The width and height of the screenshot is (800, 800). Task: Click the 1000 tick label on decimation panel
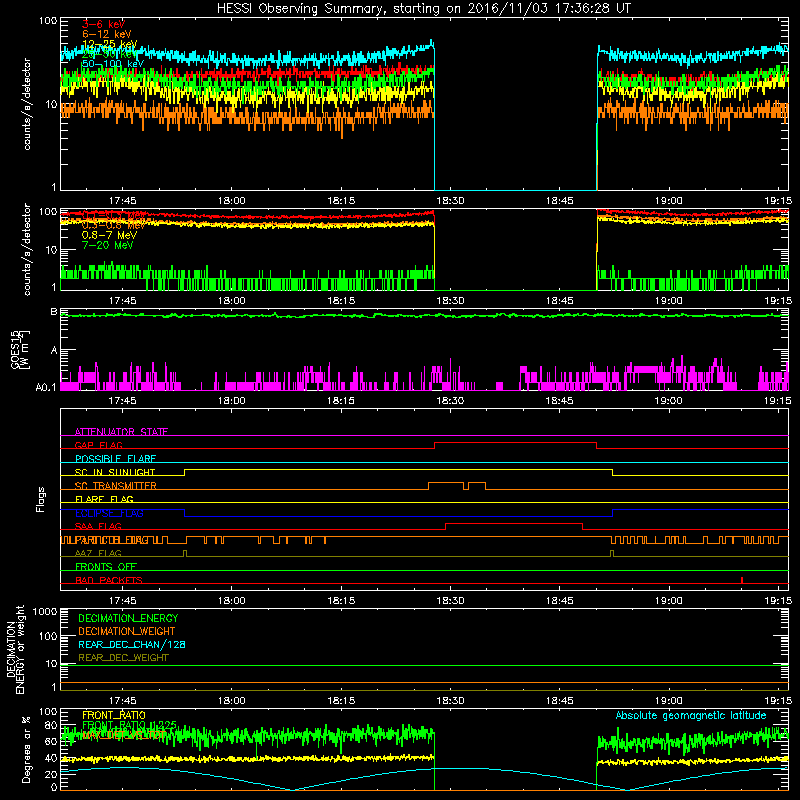click(x=45, y=611)
